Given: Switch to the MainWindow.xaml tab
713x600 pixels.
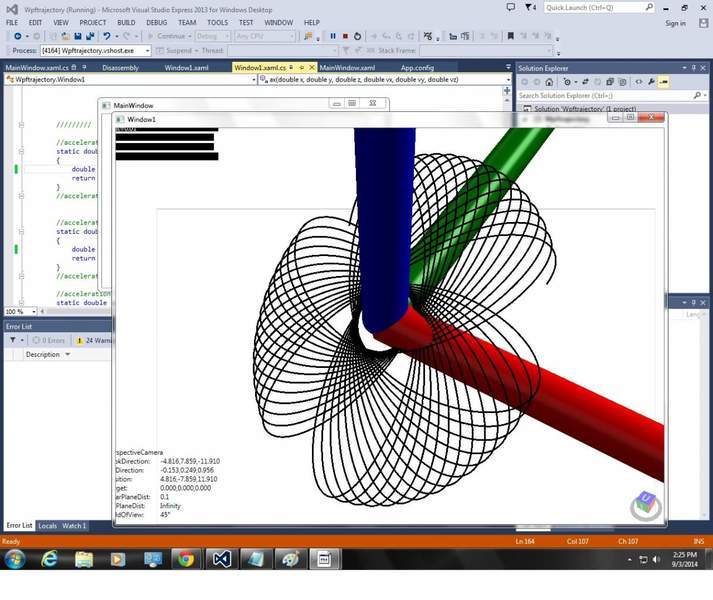Looking at the screenshot, I should pyautogui.click(x=346, y=68).
